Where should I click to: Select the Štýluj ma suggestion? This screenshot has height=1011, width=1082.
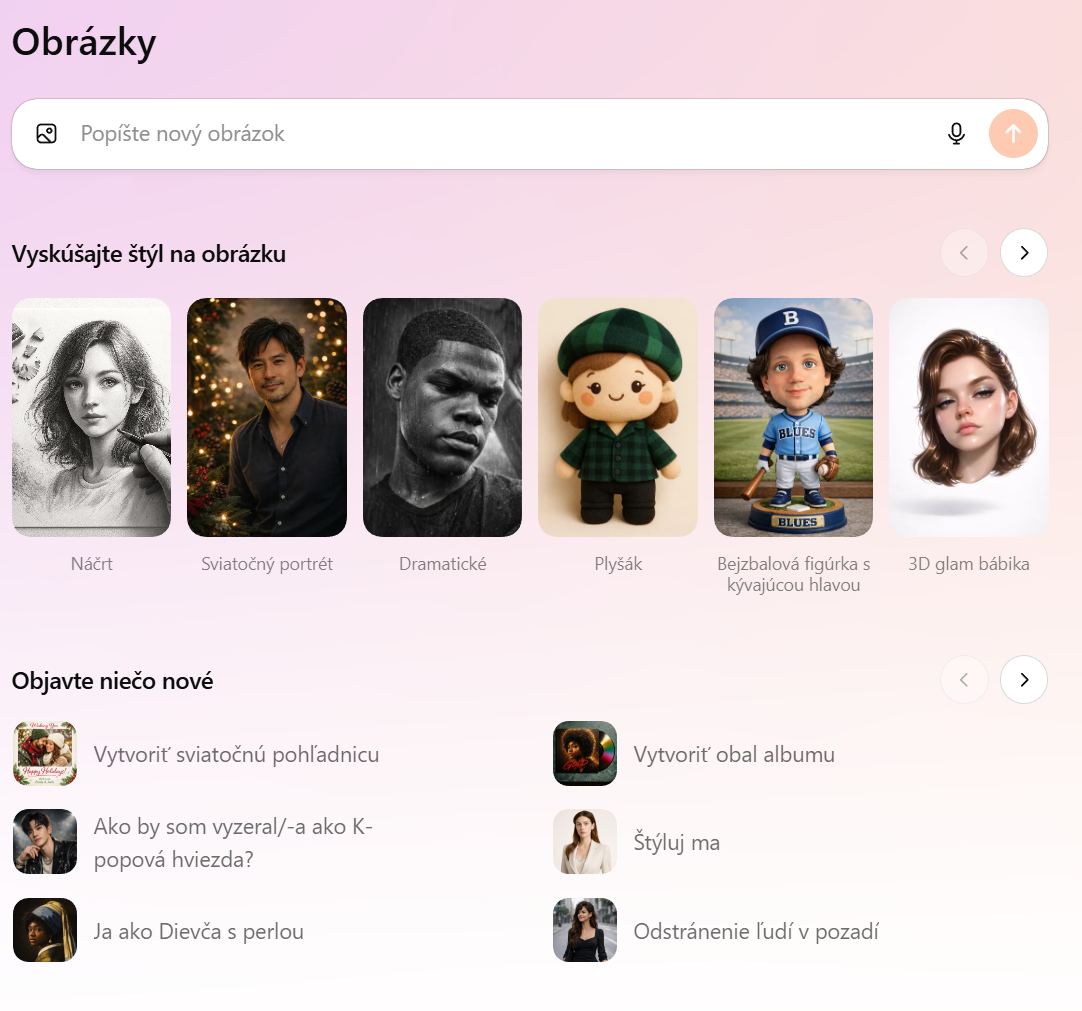(x=676, y=843)
